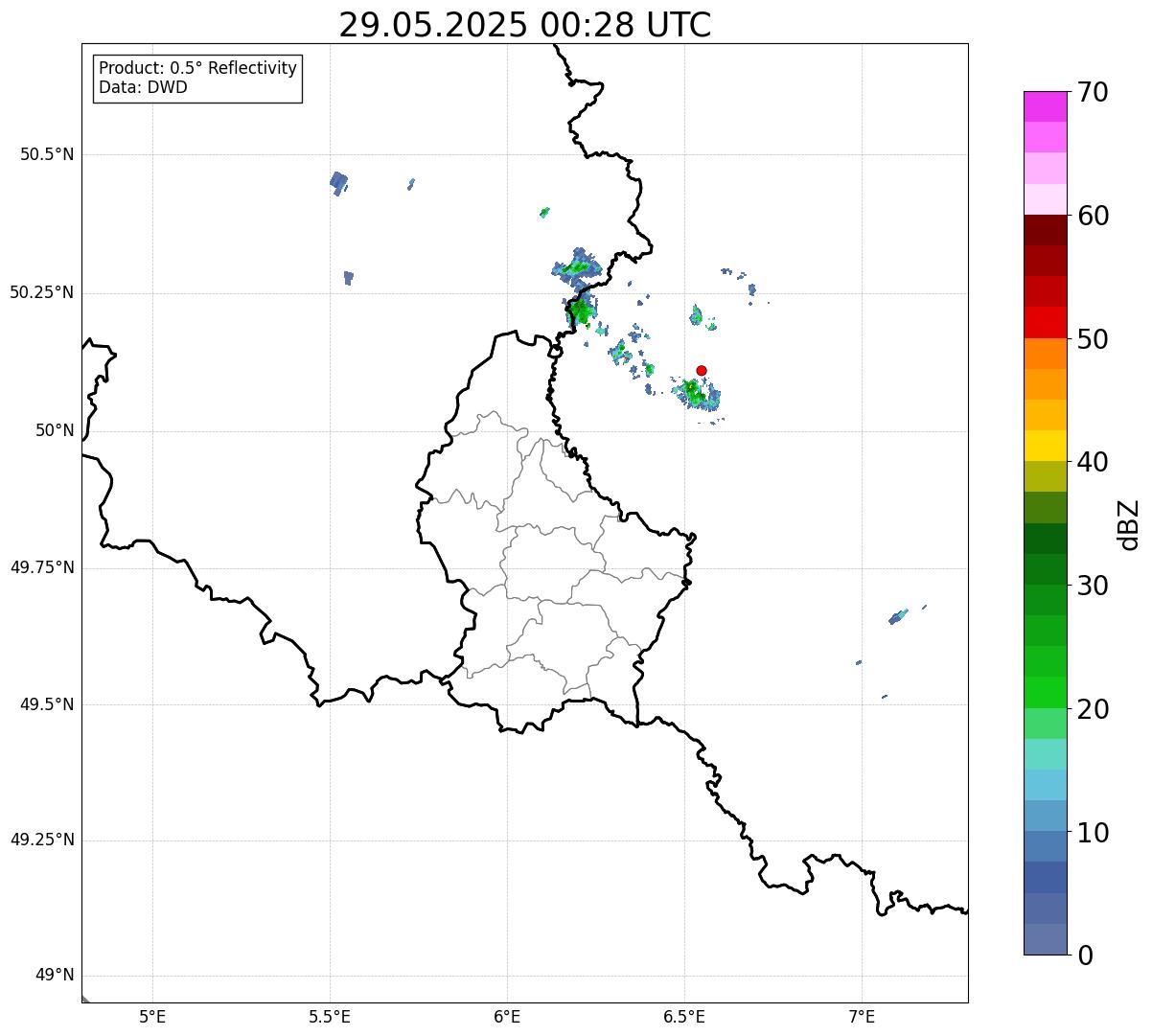The image size is (1152, 1036).
Task: Click the 20 tick label on colorbar
Action: coord(1093,709)
